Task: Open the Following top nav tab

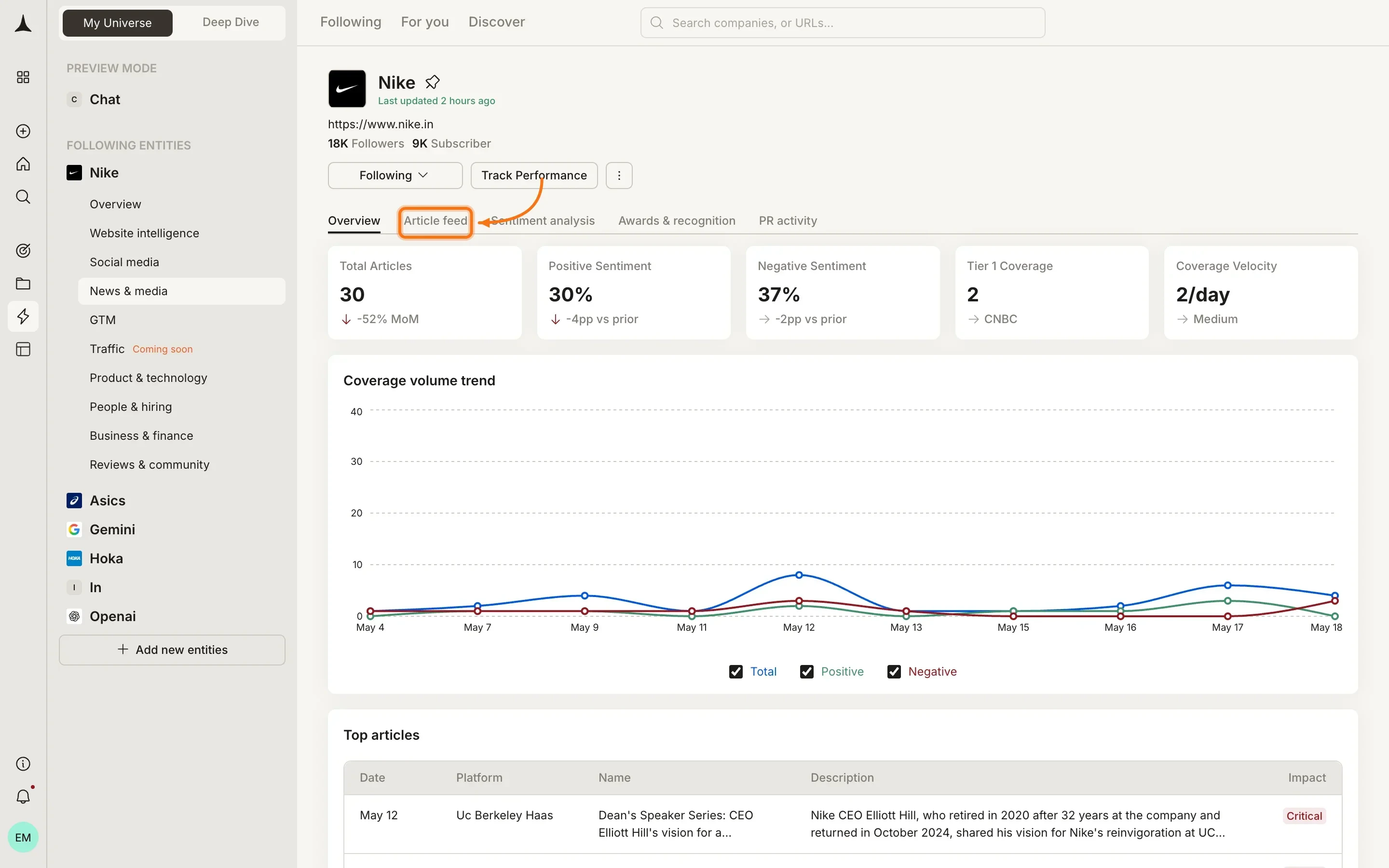Action: click(x=351, y=22)
